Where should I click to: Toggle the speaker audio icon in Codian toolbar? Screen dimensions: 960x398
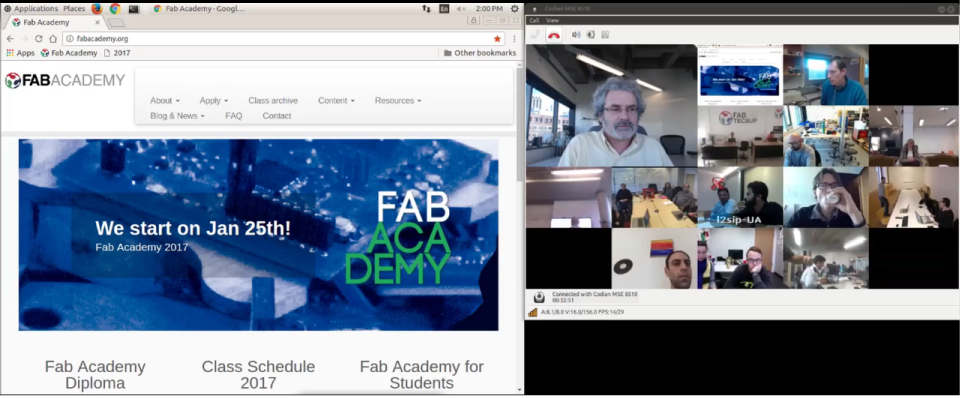pyautogui.click(x=576, y=35)
